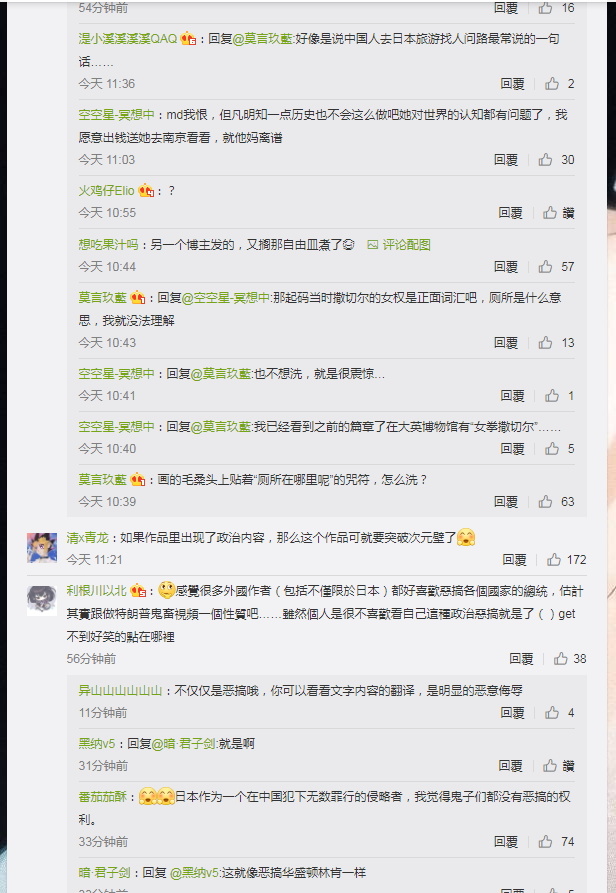This screenshot has height=893, width=616.
Task: Reply to 番茄茄酥's comment
Action: (x=506, y=842)
